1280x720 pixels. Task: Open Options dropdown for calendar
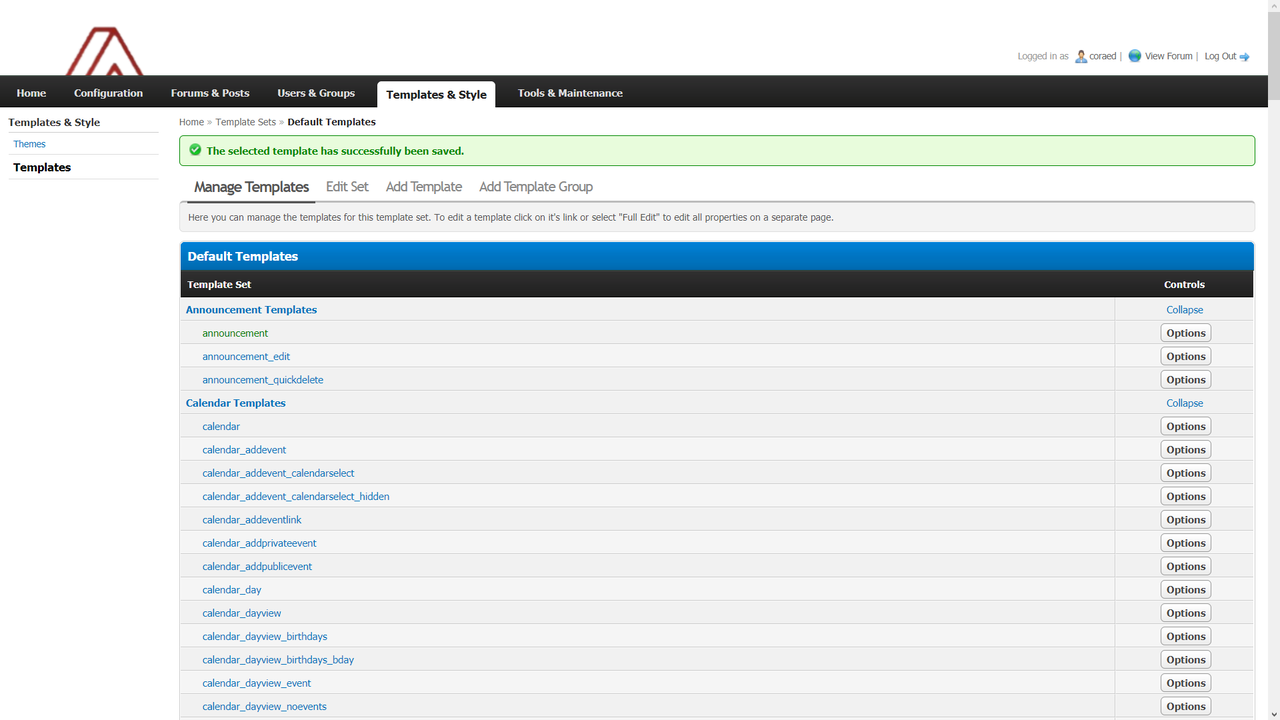1186,426
